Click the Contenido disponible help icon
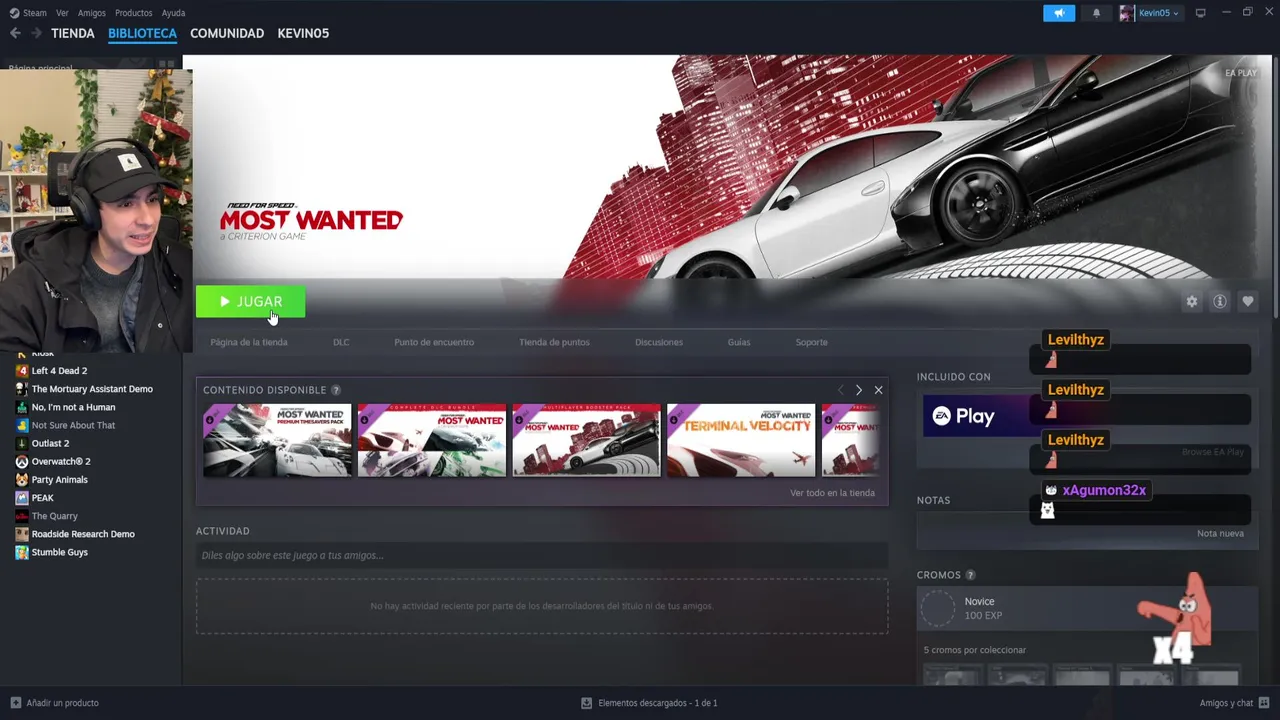This screenshot has width=1280, height=720. point(336,390)
